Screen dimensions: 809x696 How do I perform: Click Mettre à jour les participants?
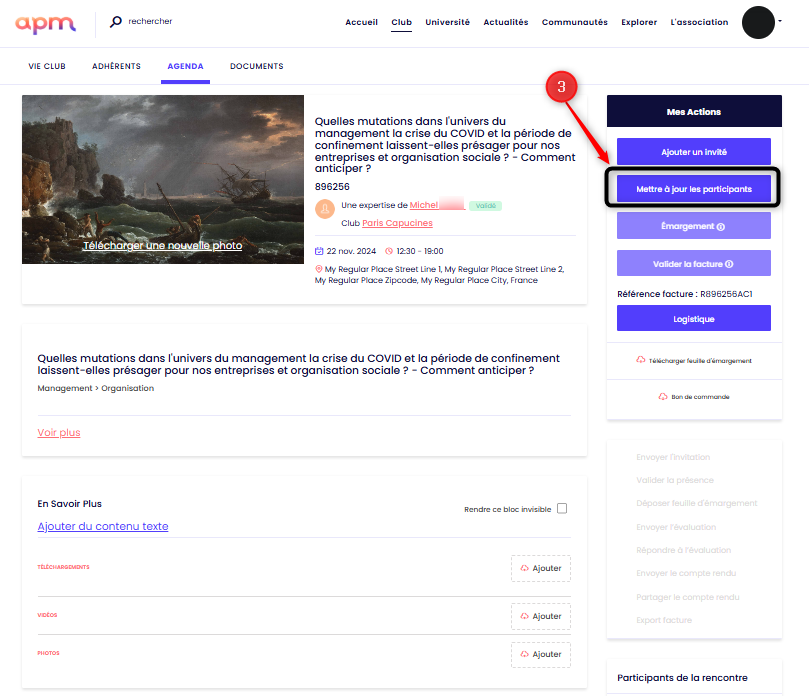point(693,189)
